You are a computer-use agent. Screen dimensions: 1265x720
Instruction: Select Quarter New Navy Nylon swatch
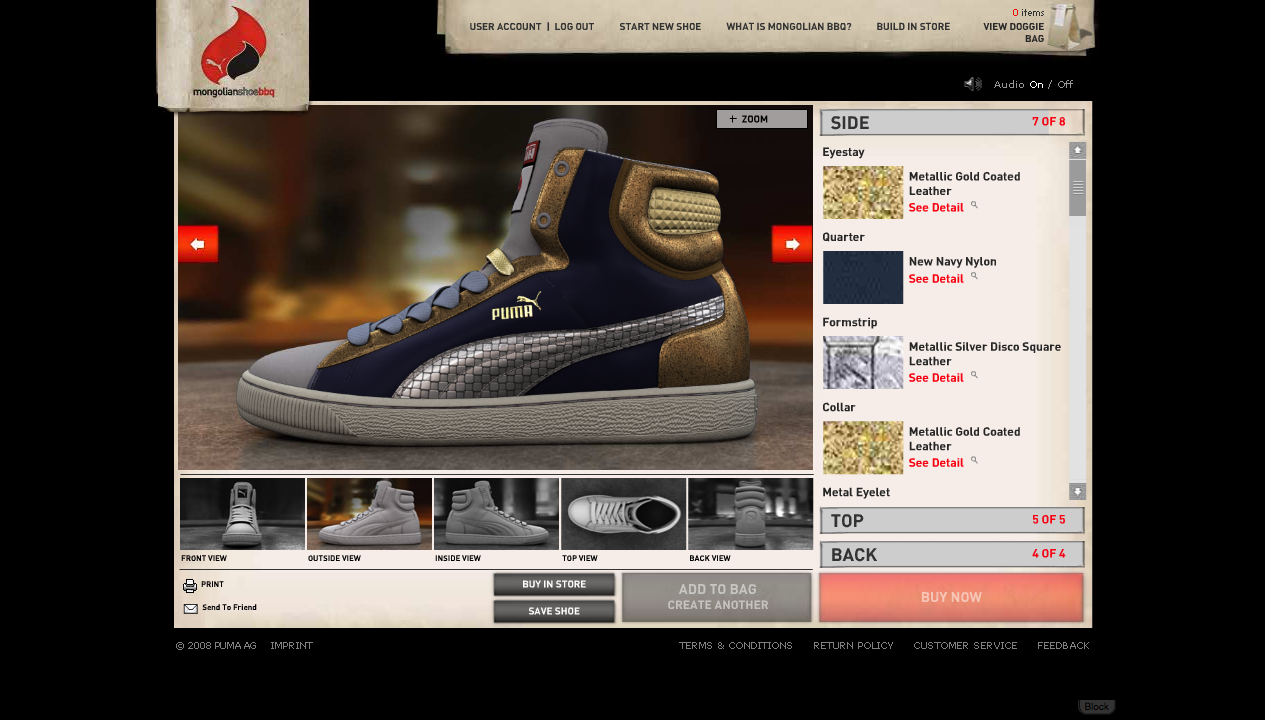[x=863, y=277]
